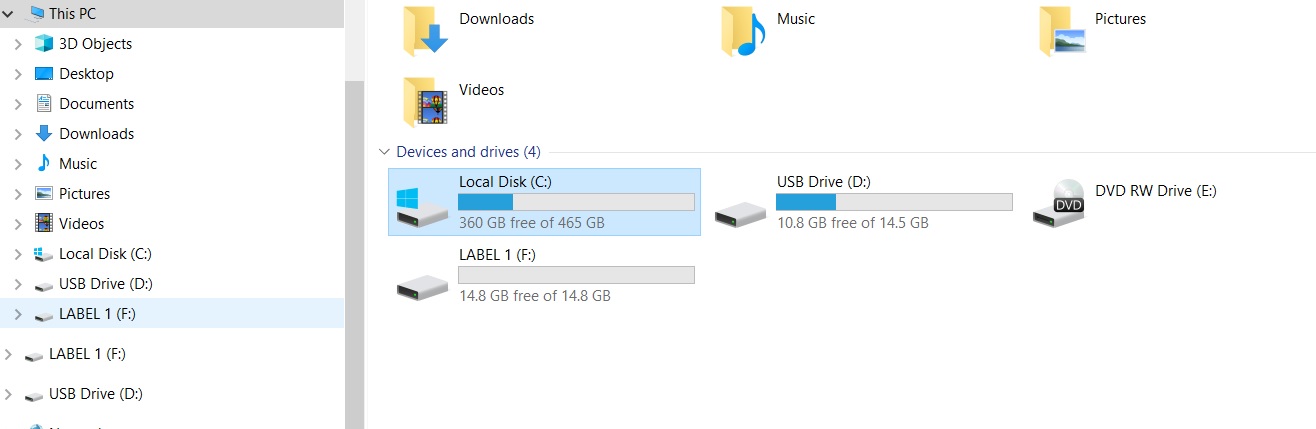Click the 3D Objects icon in sidebar
Screen dimensions: 1316x429
43,44
